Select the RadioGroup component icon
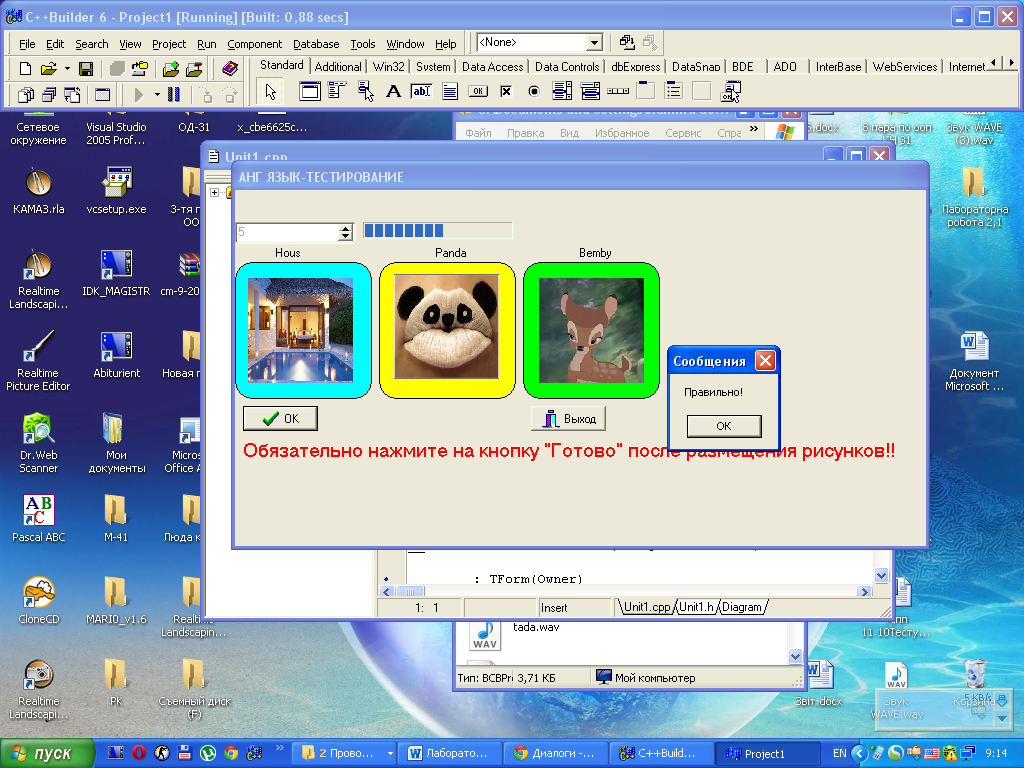This screenshot has width=1024, height=768. pyautogui.click(x=674, y=91)
